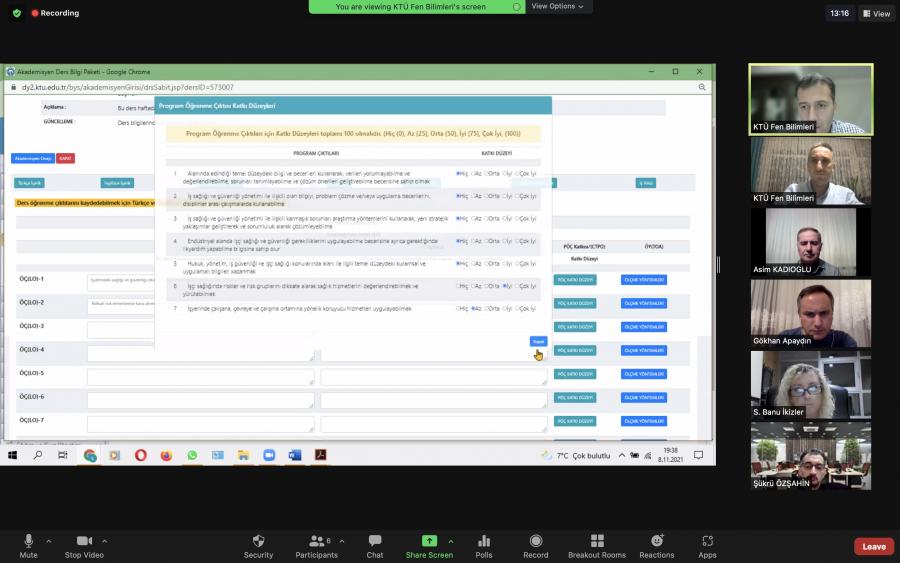Leave the meeting

(874, 546)
